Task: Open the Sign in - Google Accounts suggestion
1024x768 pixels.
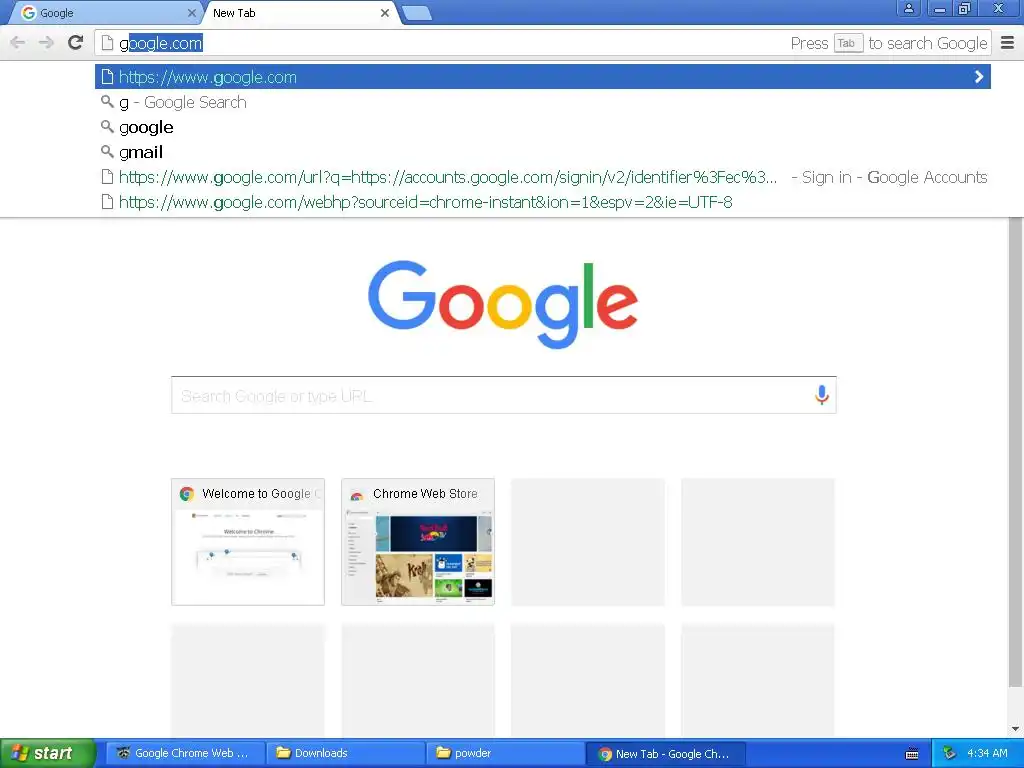Action: click(543, 177)
